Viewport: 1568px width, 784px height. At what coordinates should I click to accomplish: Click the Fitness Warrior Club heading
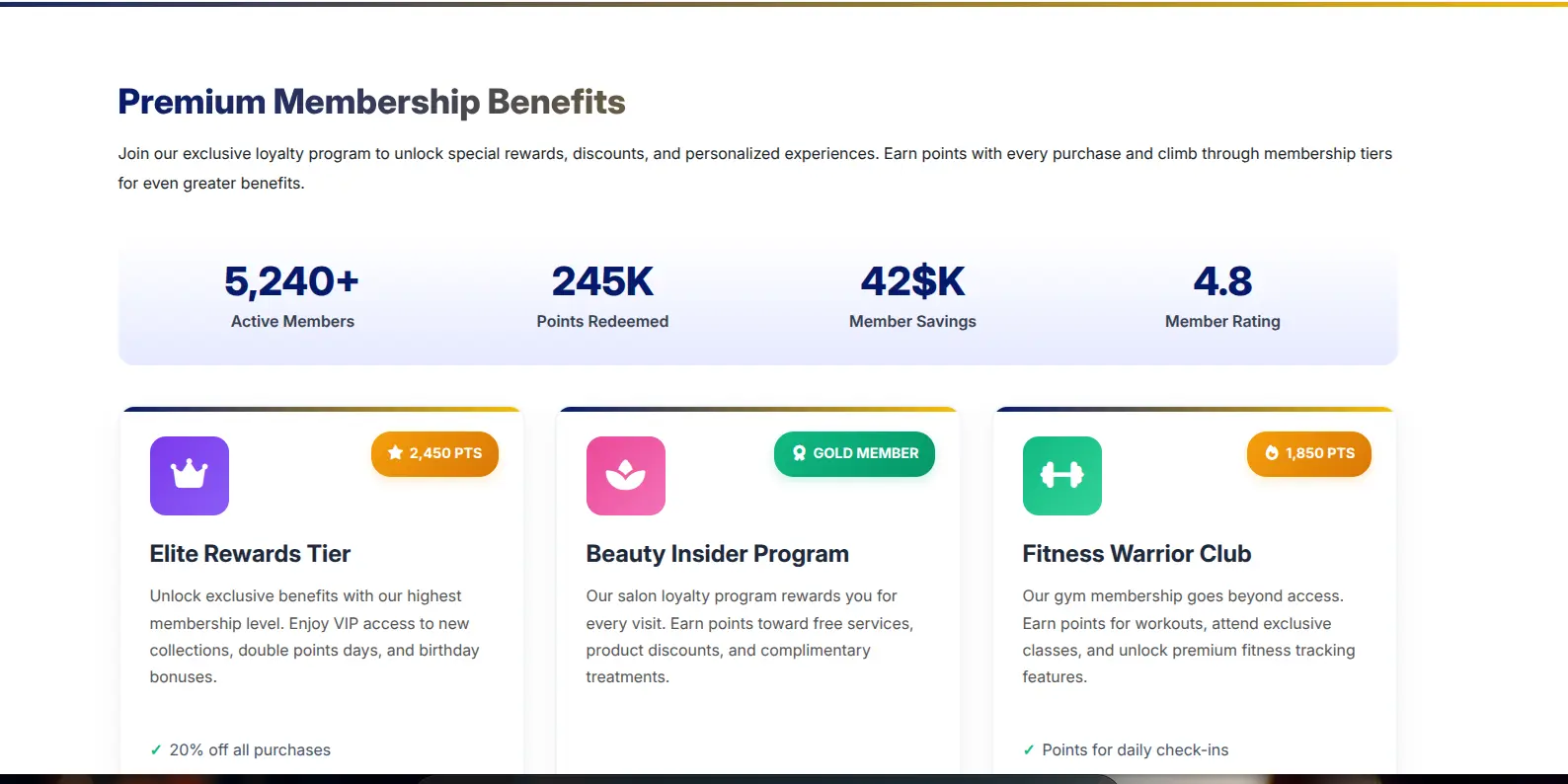(1137, 554)
